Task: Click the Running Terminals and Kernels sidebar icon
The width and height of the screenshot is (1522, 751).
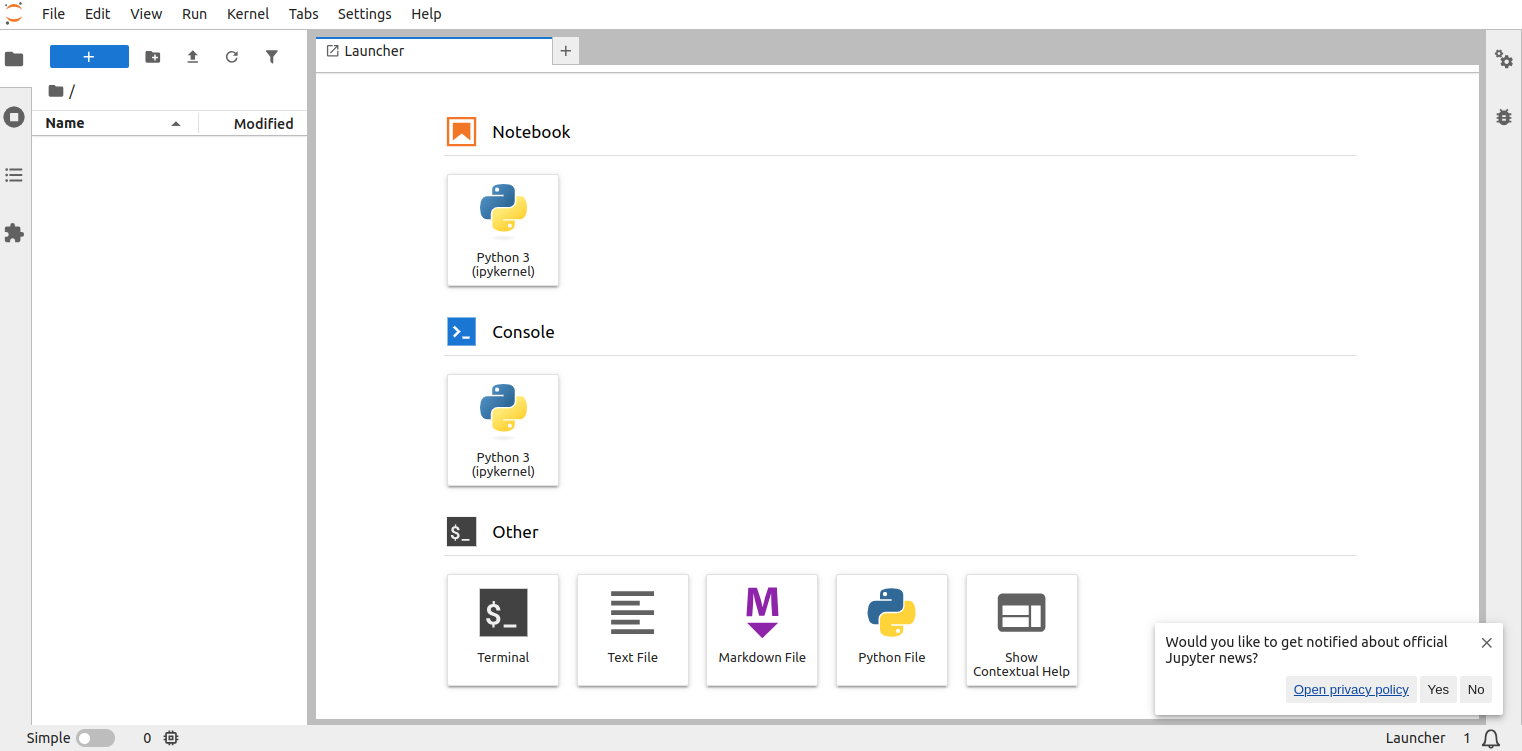Action: (14, 117)
